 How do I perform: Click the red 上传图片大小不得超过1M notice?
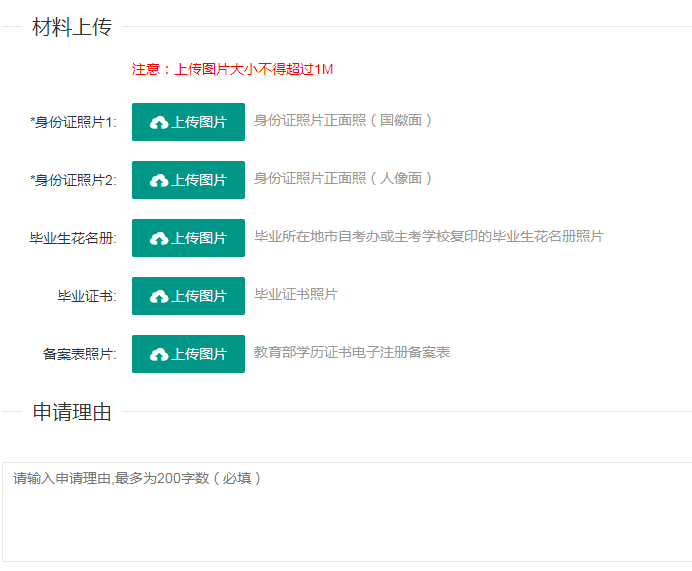tap(232, 69)
